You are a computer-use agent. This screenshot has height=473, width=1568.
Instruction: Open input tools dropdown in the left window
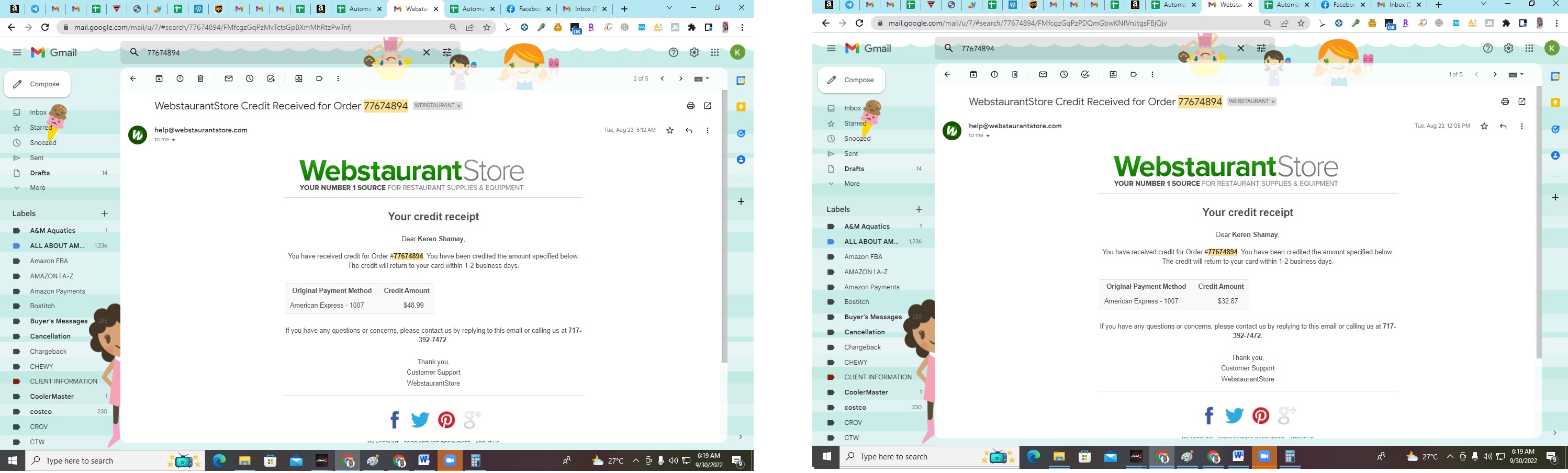(702, 78)
